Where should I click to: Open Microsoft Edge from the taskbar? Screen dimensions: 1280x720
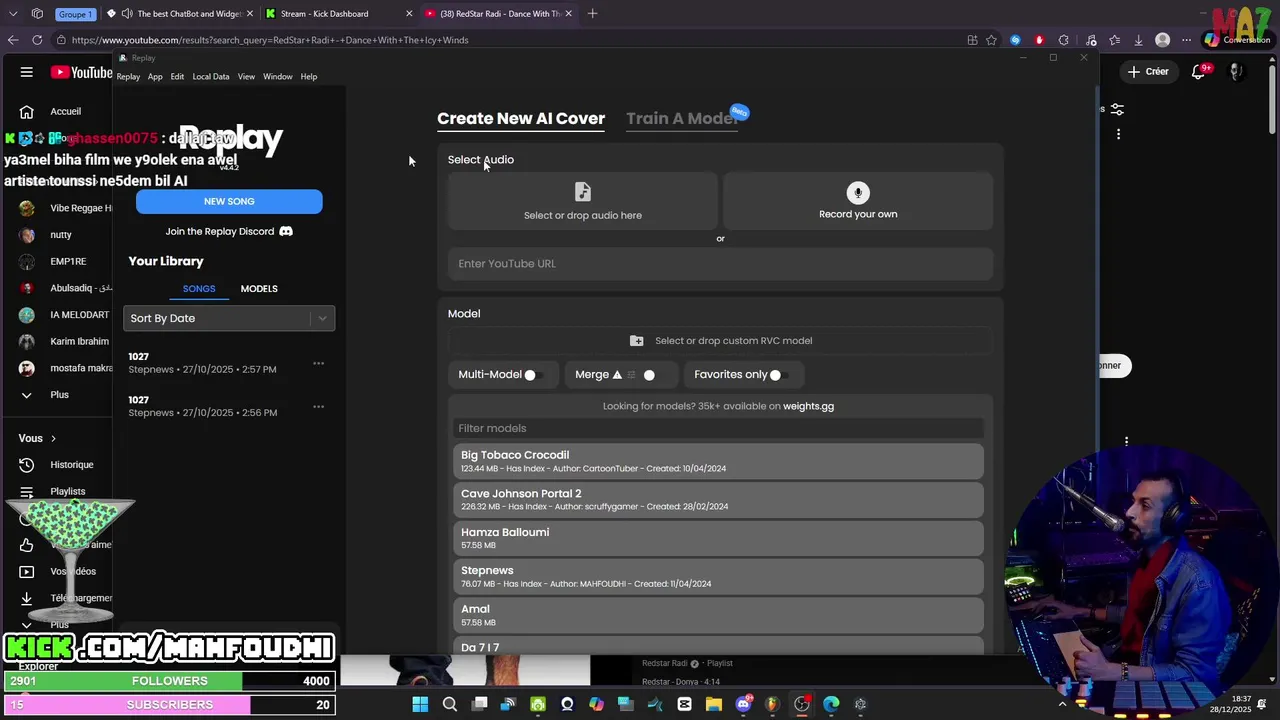click(831, 704)
